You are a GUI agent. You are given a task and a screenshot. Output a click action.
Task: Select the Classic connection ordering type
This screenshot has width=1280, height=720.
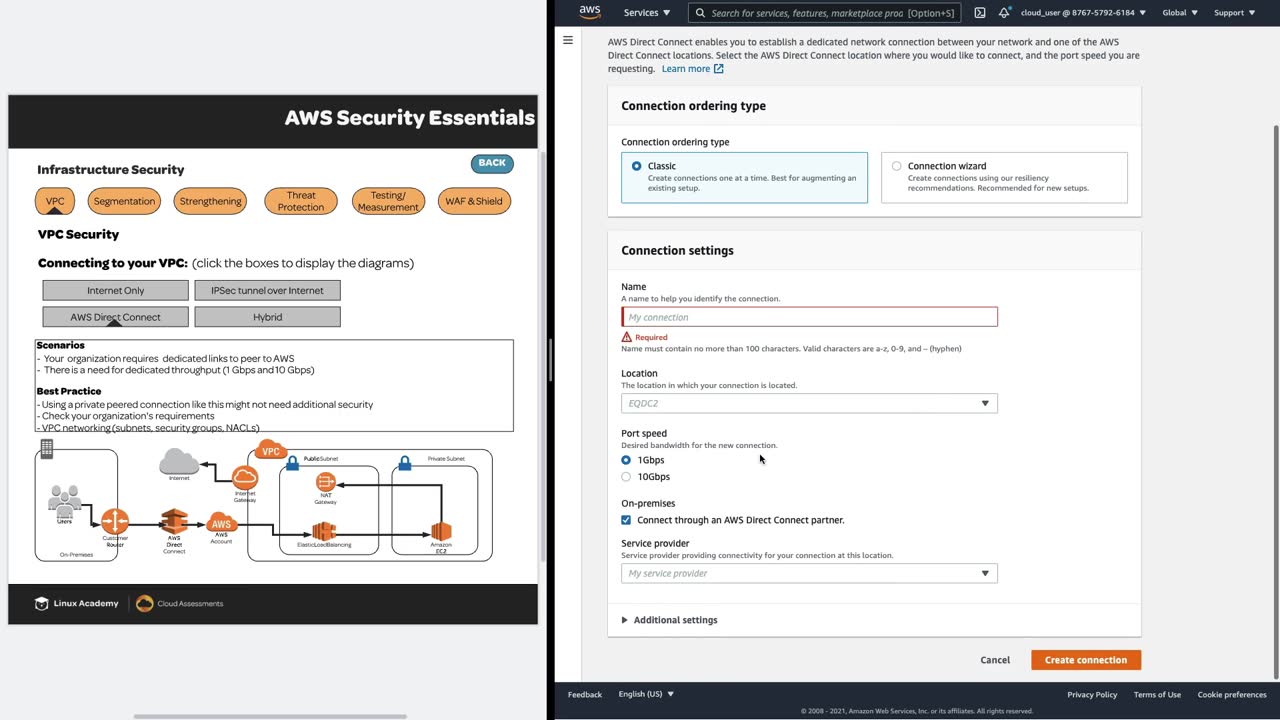pos(637,166)
